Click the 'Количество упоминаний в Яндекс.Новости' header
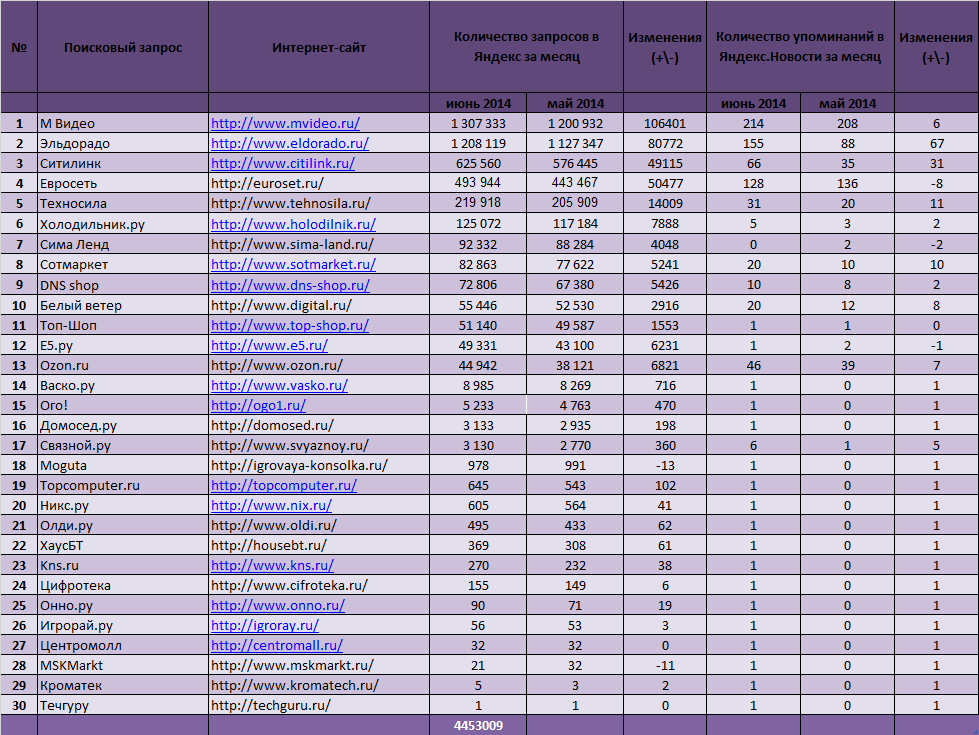Screen dimensions: 979x735 coord(800,47)
